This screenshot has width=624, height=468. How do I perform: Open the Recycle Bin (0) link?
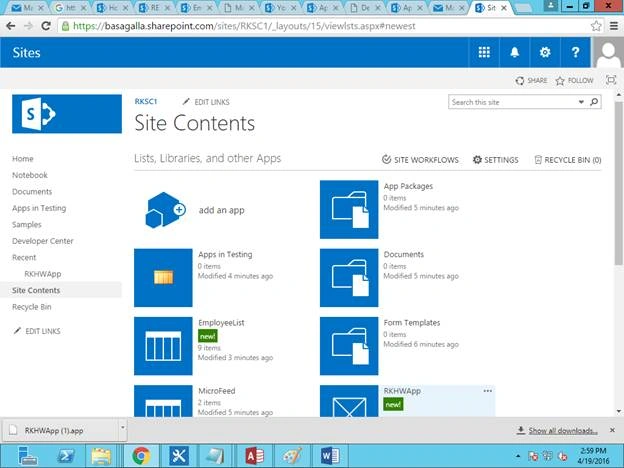coord(567,160)
